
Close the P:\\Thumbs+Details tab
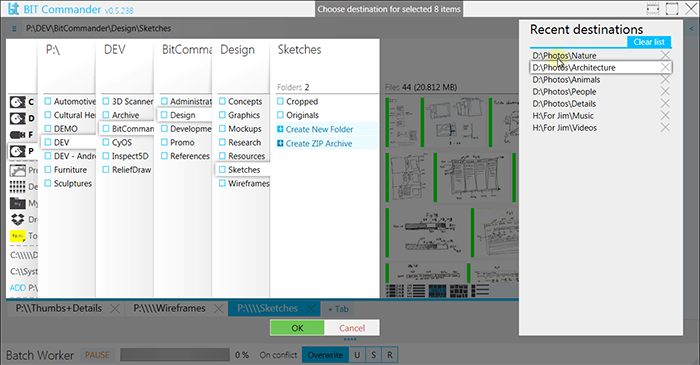pyautogui.click(x=115, y=308)
